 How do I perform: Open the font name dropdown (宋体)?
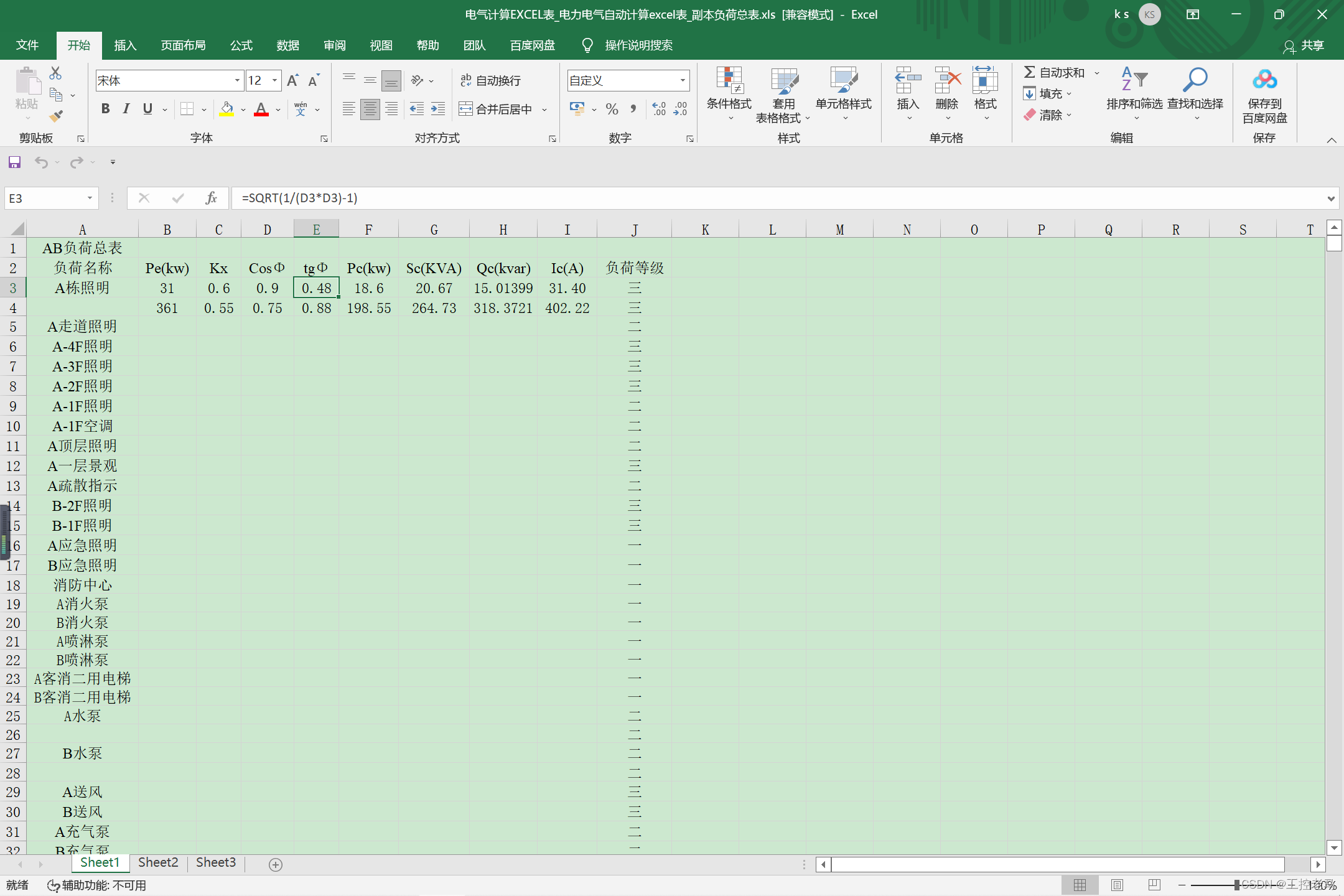tap(237, 80)
